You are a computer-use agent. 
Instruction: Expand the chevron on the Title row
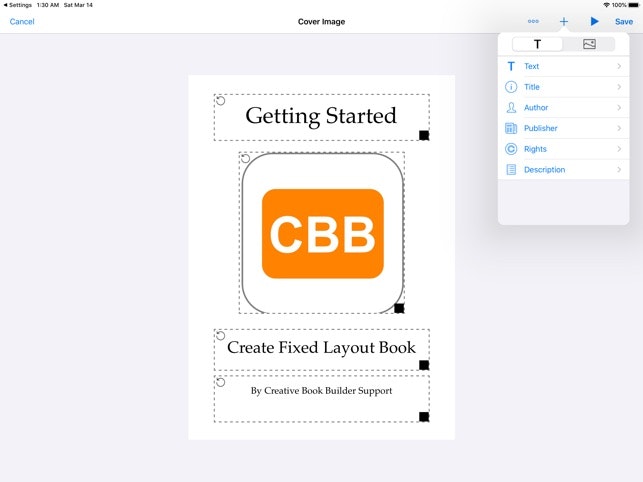(619, 87)
